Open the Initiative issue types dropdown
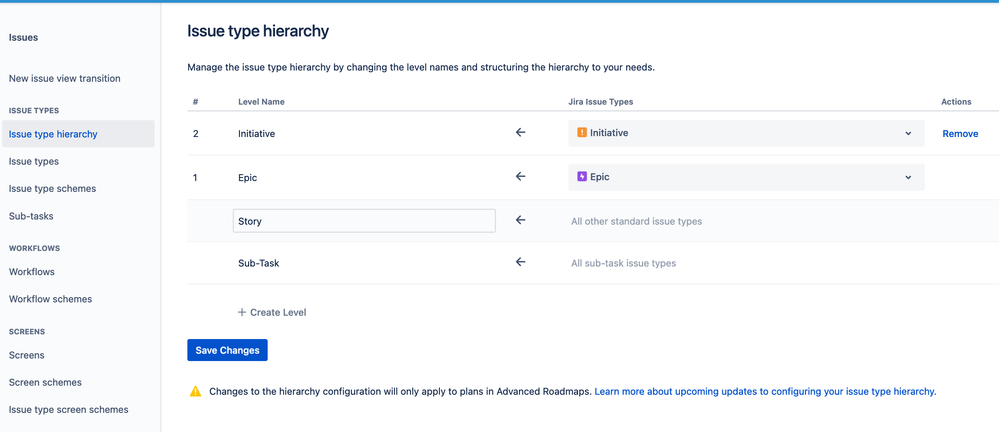This screenshot has height=432, width=999. click(746, 133)
